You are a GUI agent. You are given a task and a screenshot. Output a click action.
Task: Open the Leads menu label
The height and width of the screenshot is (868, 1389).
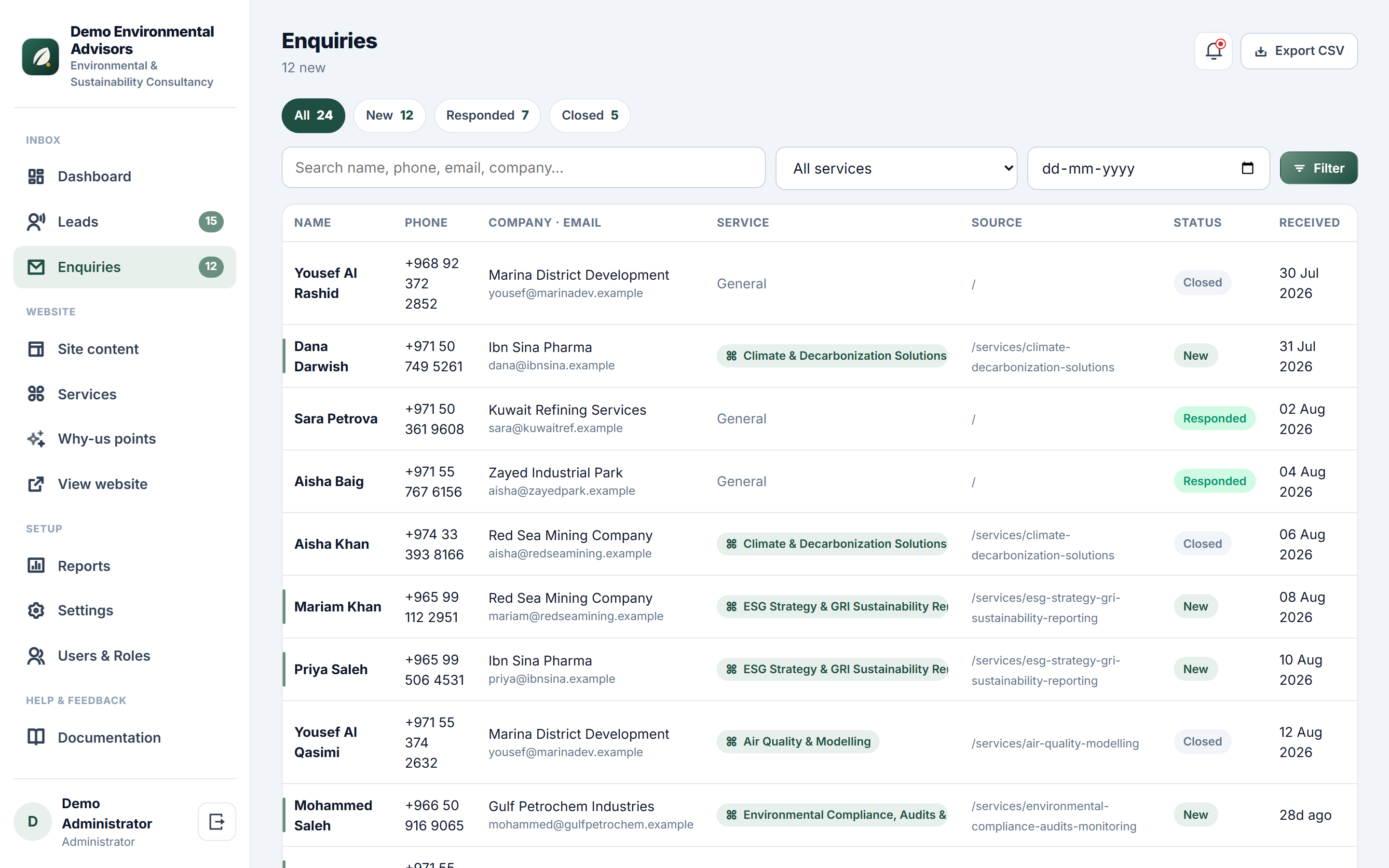click(x=78, y=222)
